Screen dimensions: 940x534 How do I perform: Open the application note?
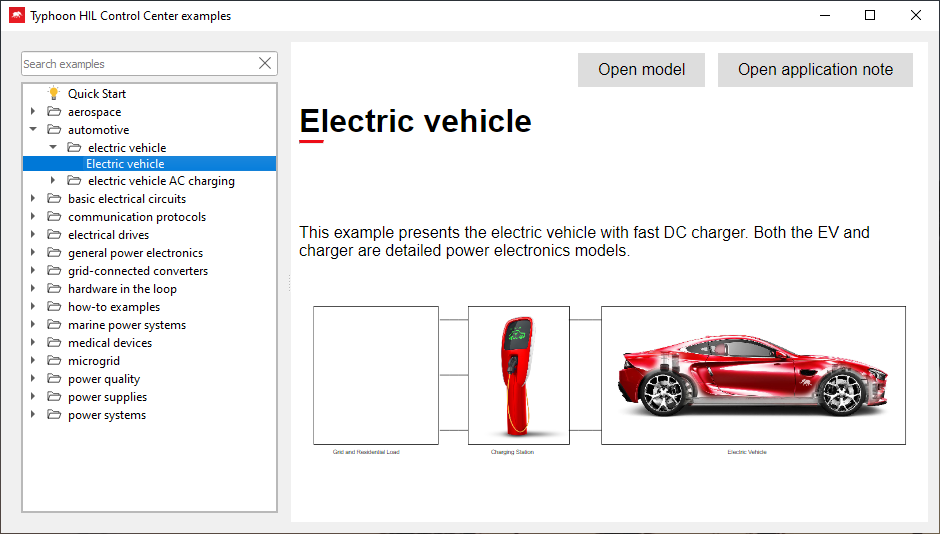pyautogui.click(x=815, y=70)
